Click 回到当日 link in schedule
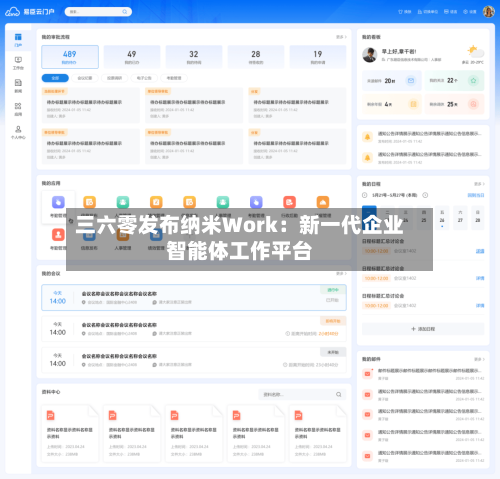The height and width of the screenshot is (479, 500). pyautogui.click(x=476, y=195)
